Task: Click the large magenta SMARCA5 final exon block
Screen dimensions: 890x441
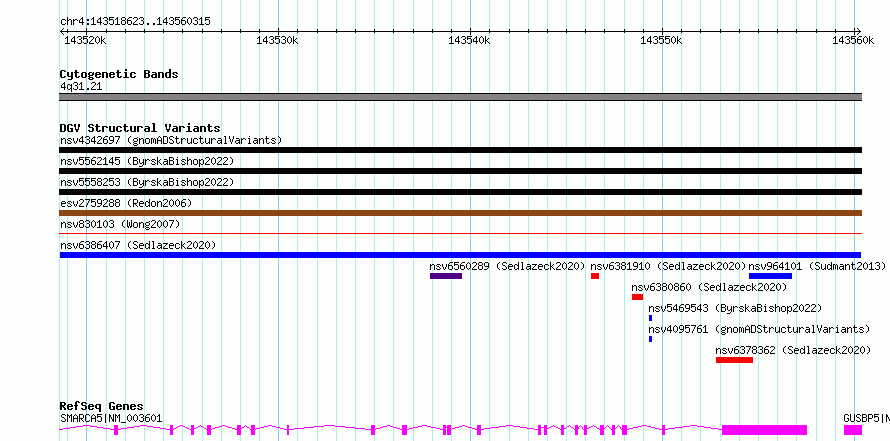Action: point(765,430)
